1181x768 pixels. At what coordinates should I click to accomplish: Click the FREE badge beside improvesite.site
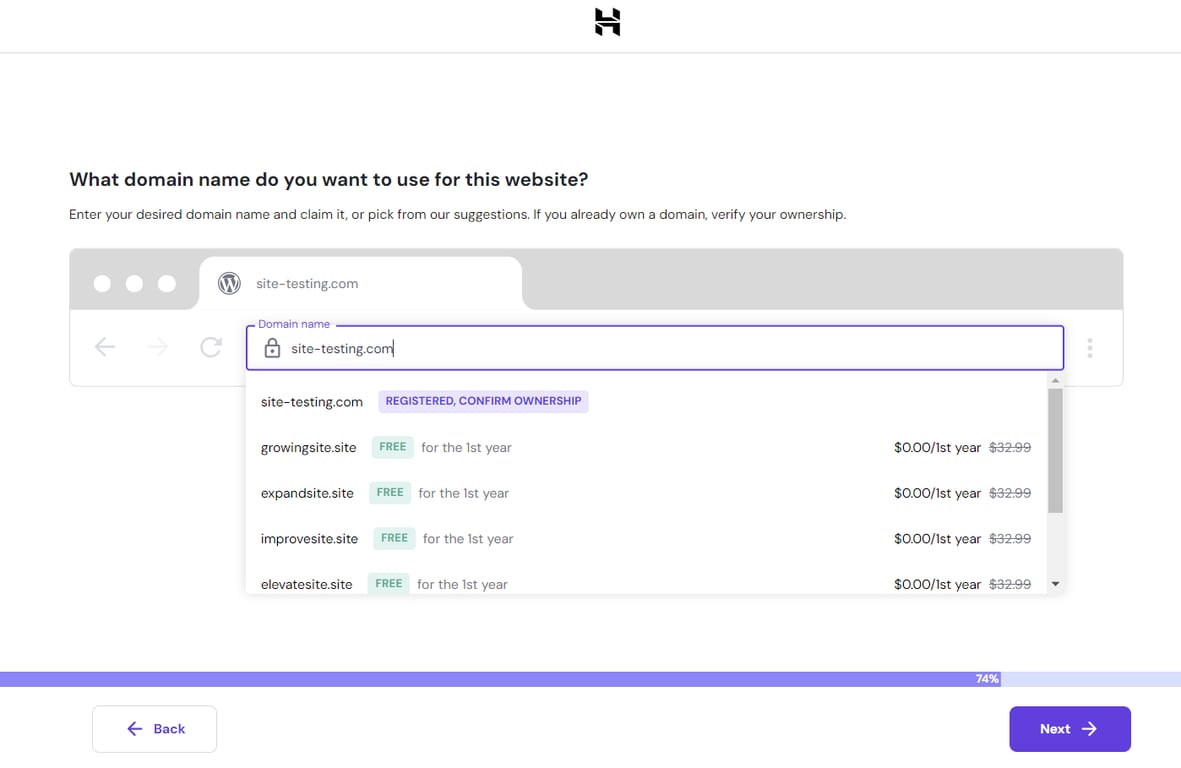[x=394, y=538]
